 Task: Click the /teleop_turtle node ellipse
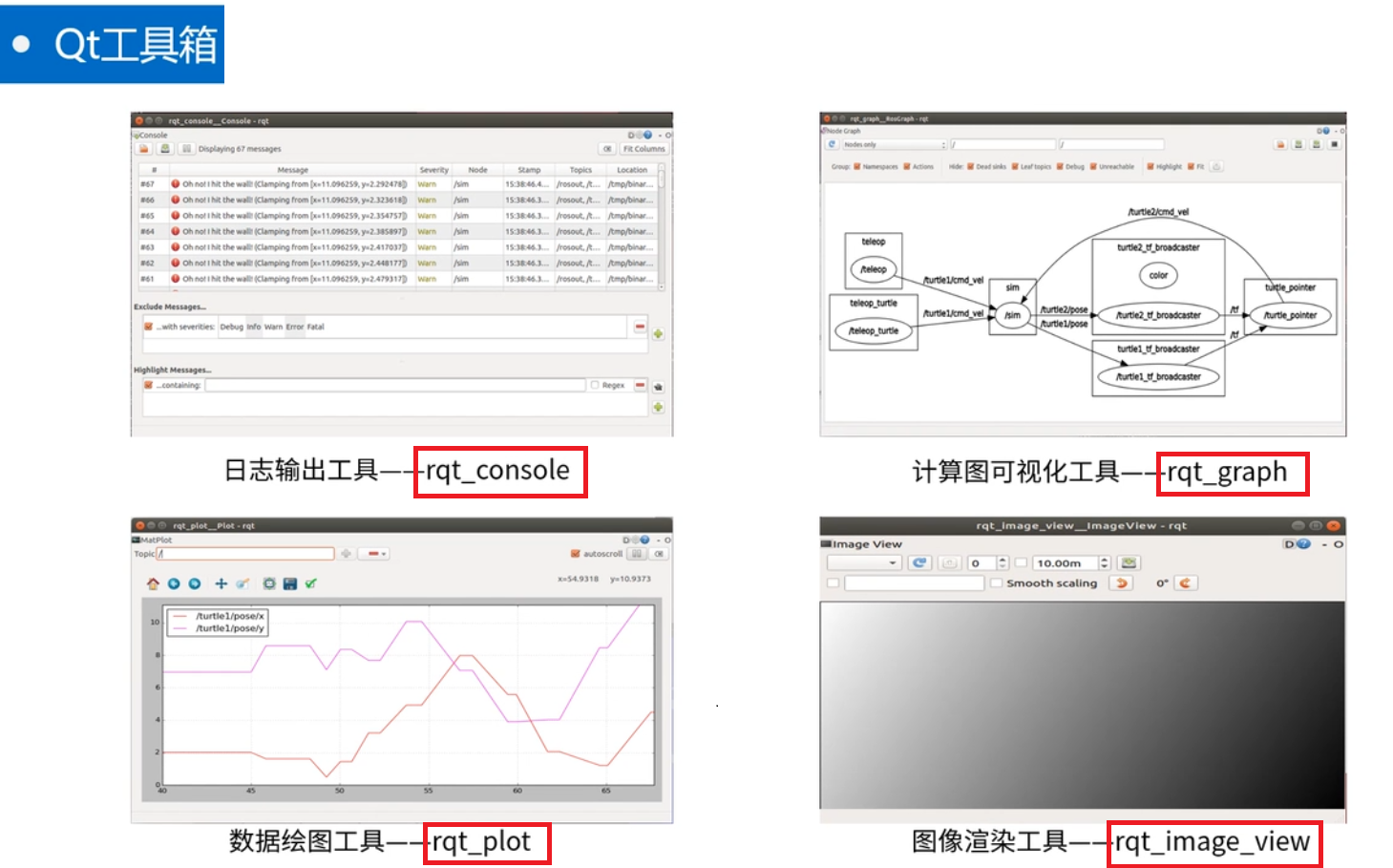tap(874, 330)
